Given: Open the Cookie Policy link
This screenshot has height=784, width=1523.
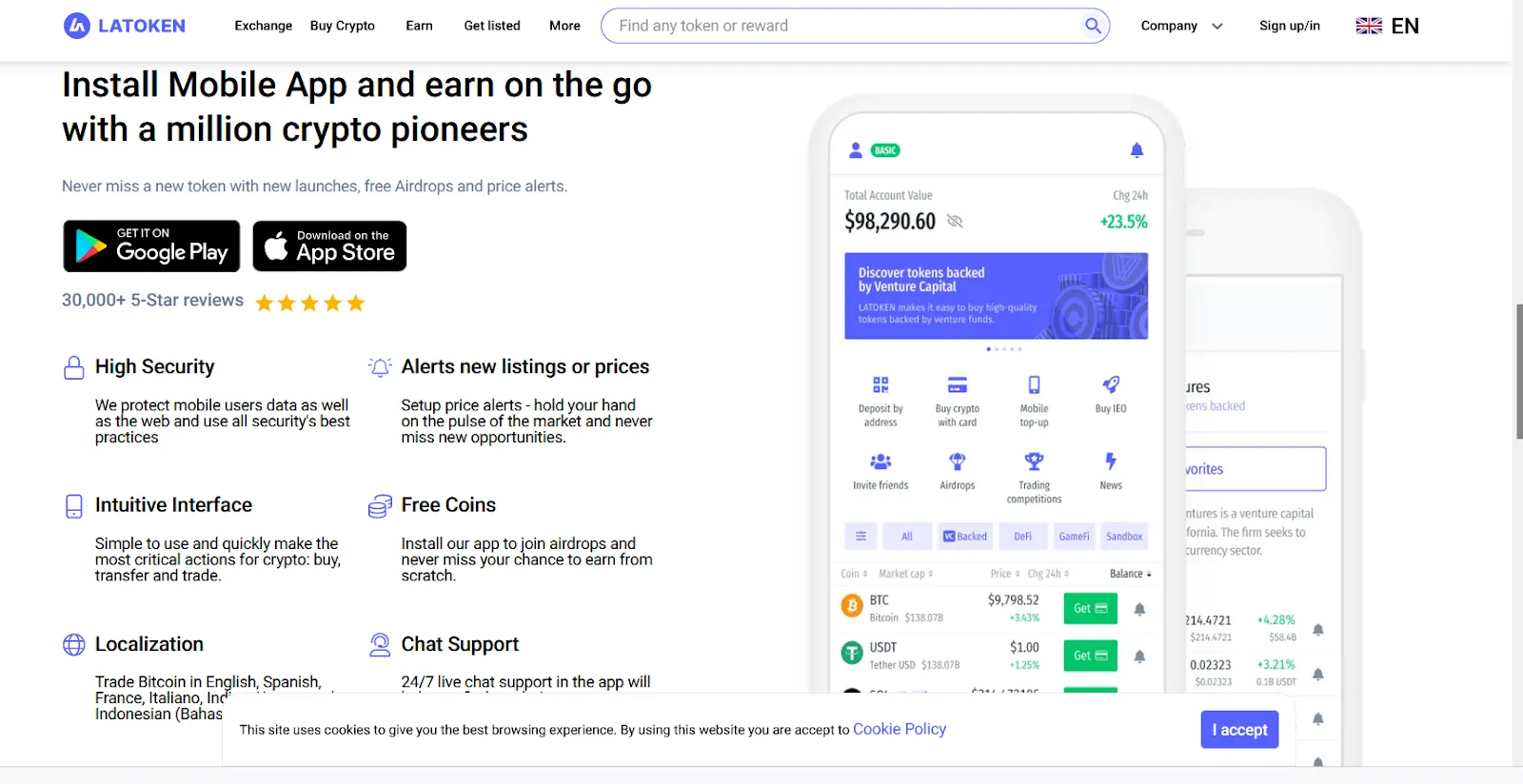Looking at the screenshot, I should 900,729.
